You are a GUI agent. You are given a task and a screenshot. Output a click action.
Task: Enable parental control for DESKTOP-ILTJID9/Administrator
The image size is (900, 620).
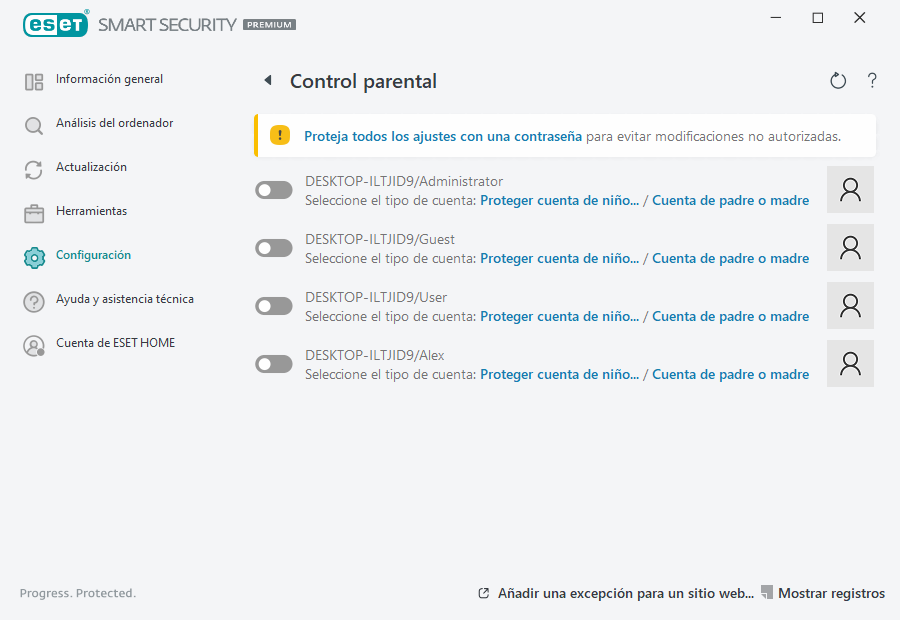coord(273,189)
